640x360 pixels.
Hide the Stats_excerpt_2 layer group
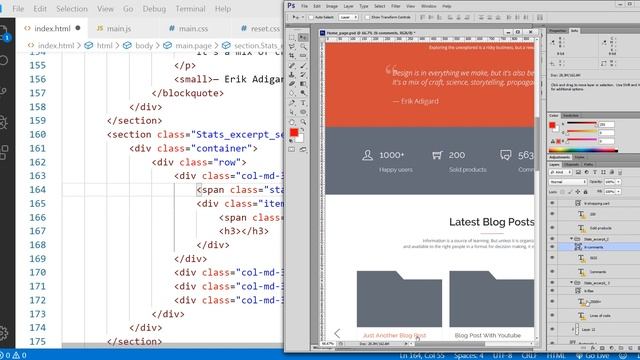click(552, 238)
